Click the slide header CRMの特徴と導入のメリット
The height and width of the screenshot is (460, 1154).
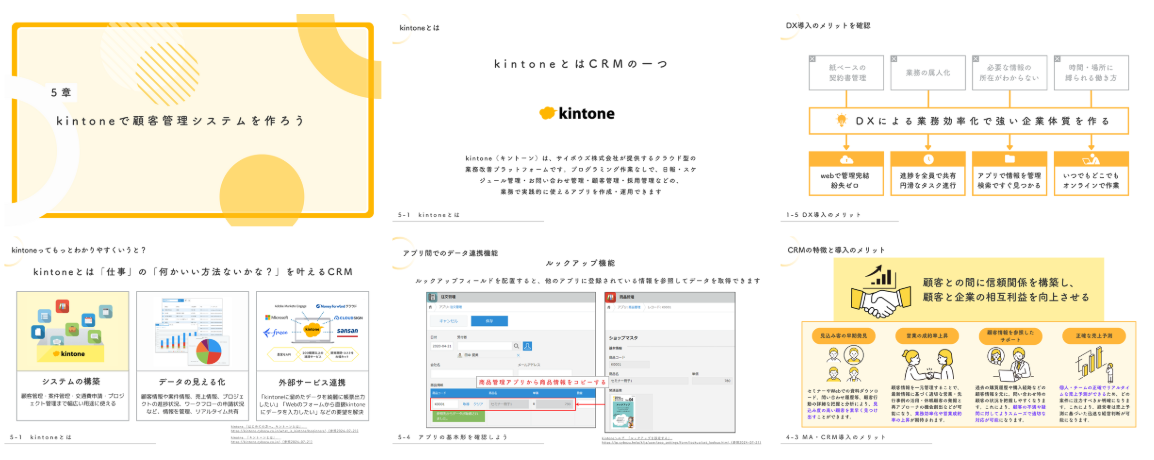[836, 250]
